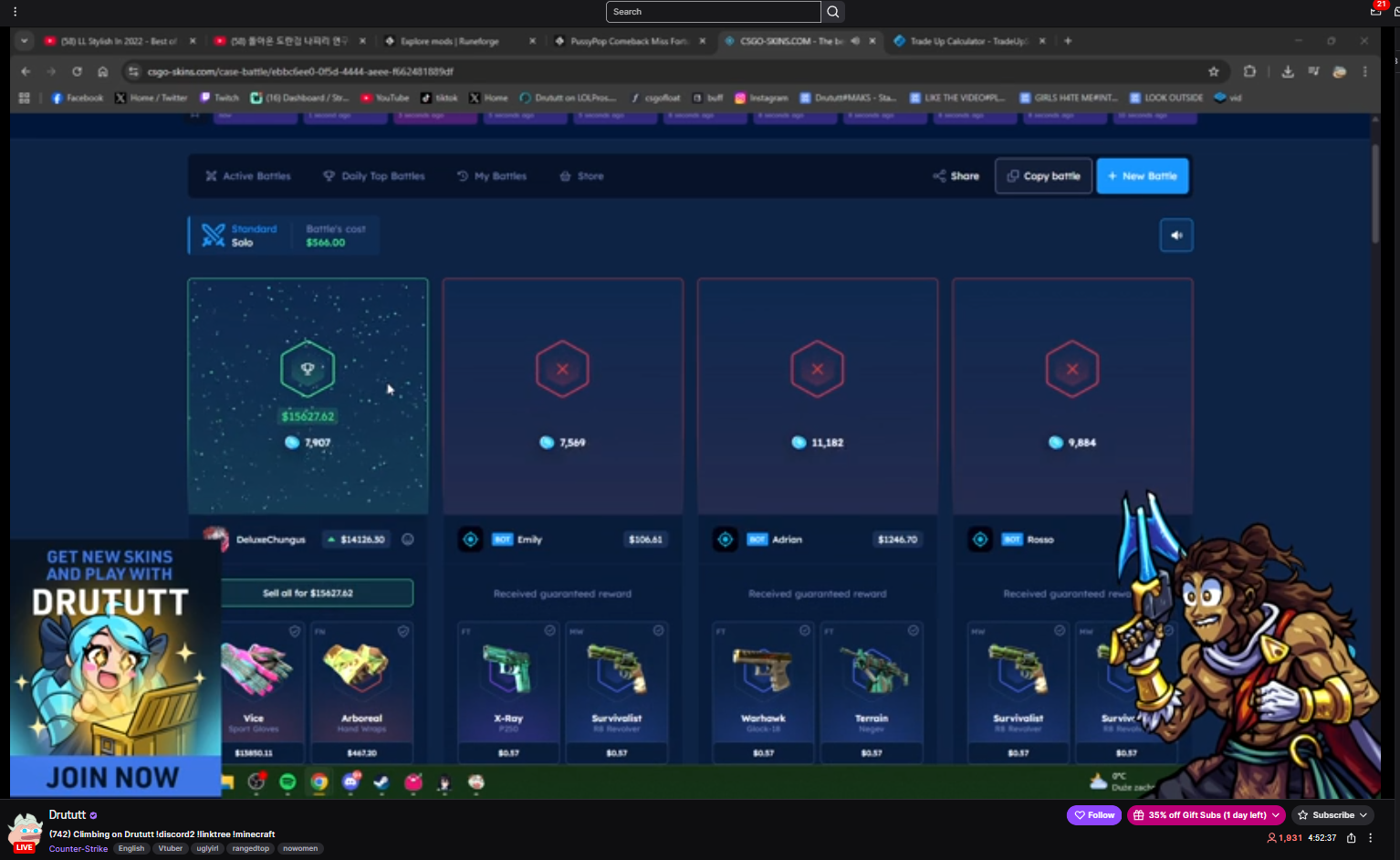Switch to the Trade Up Calculator tab
This screenshot has width=1400, height=860.
969,41
